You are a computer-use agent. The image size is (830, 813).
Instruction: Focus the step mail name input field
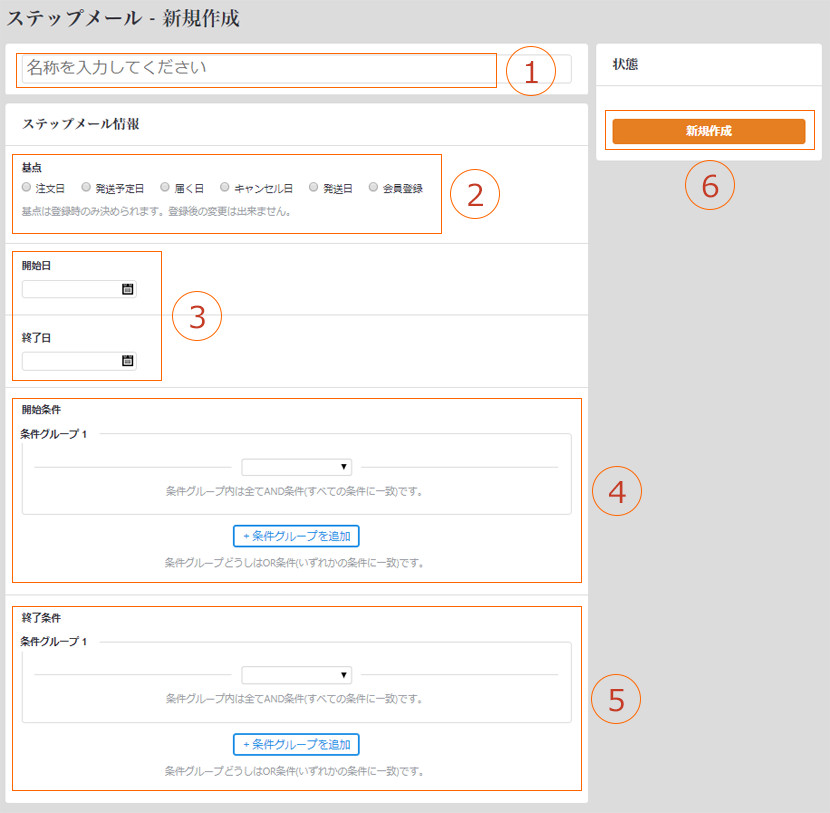tap(258, 69)
